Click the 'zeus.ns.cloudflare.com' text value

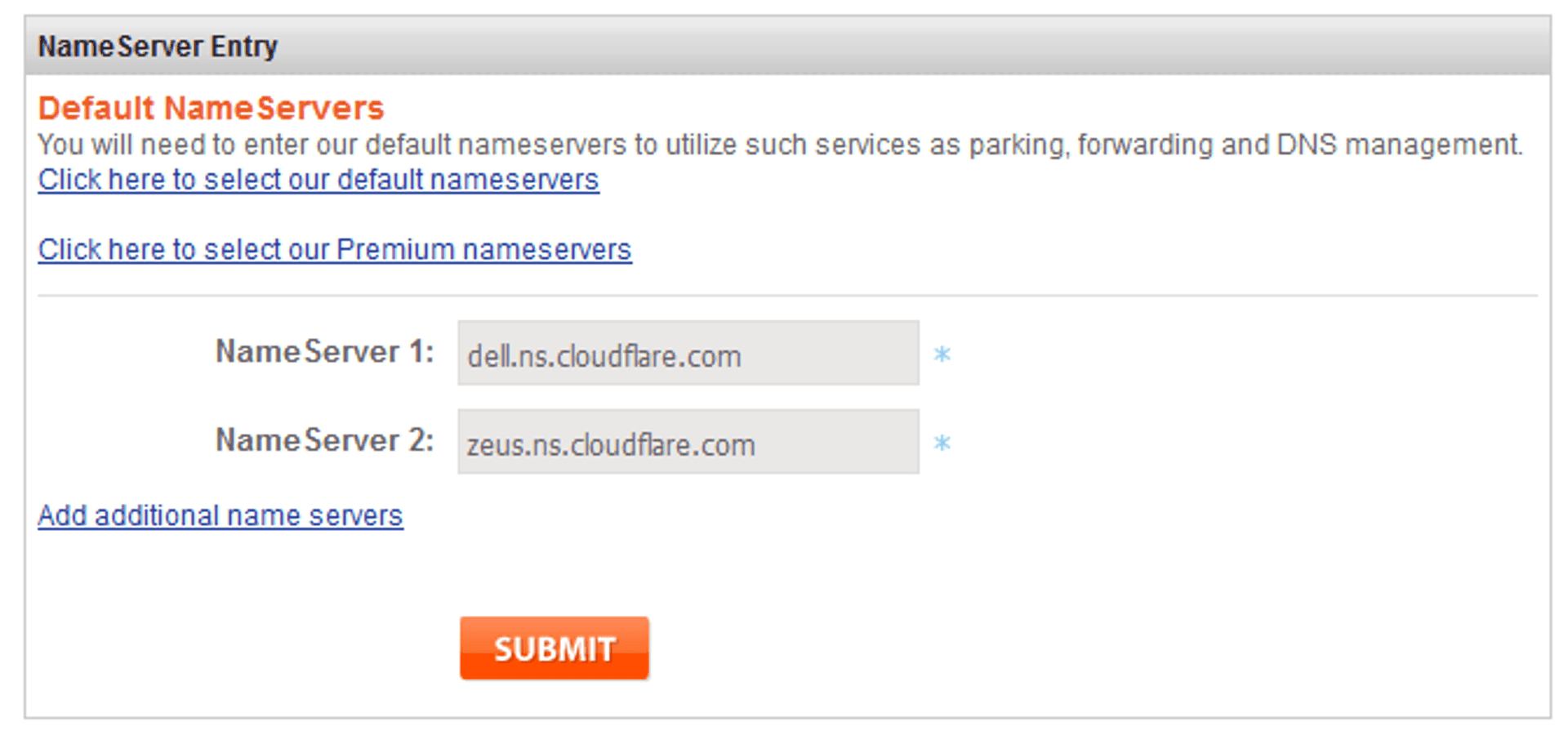[x=611, y=446]
